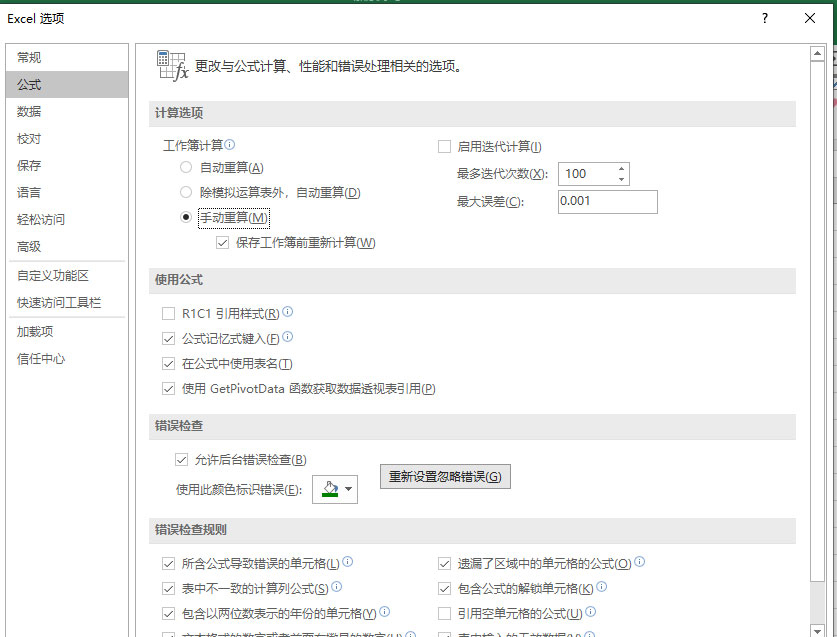Toggle 使用 GetPivotData 函数 checkbox

click(x=168, y=389)
